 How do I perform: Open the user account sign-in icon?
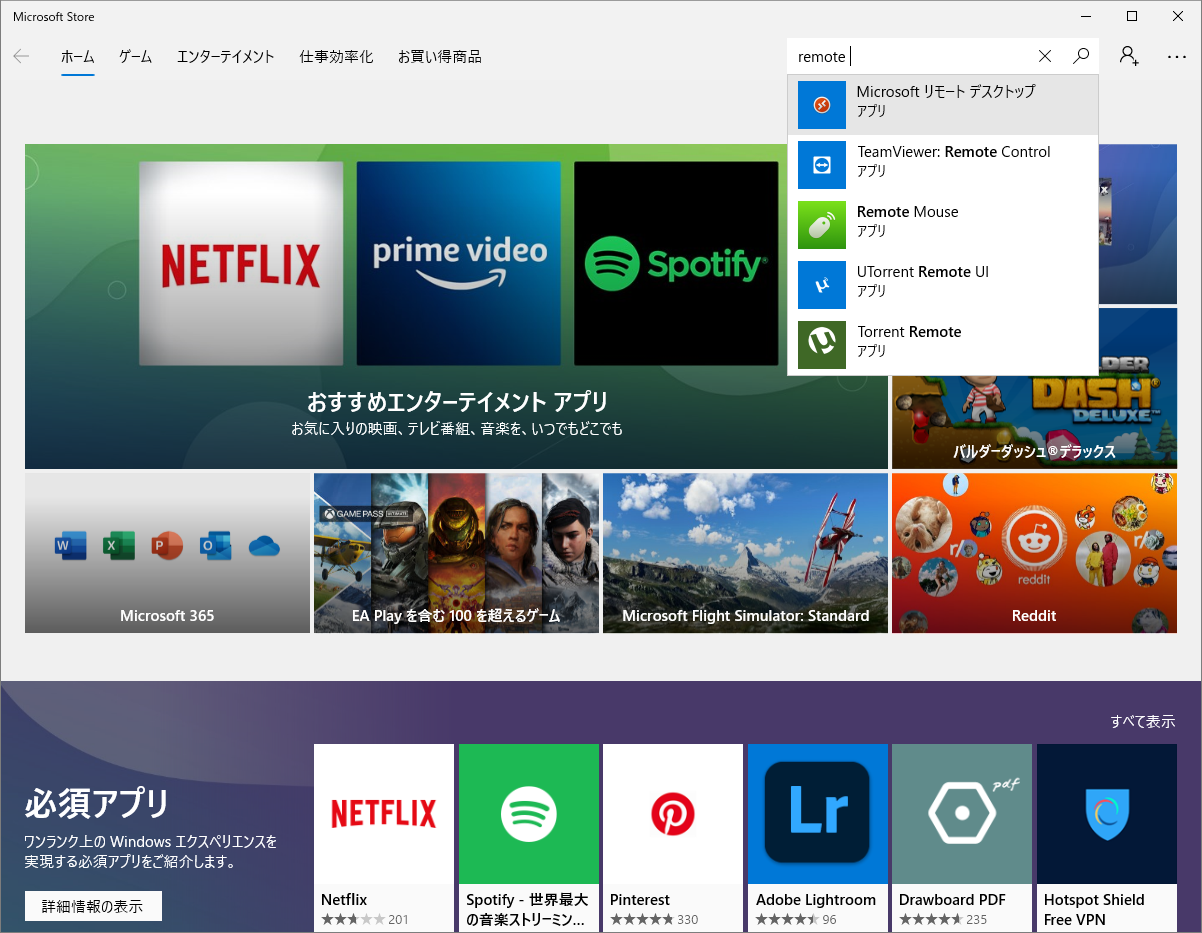point(1129,57)
